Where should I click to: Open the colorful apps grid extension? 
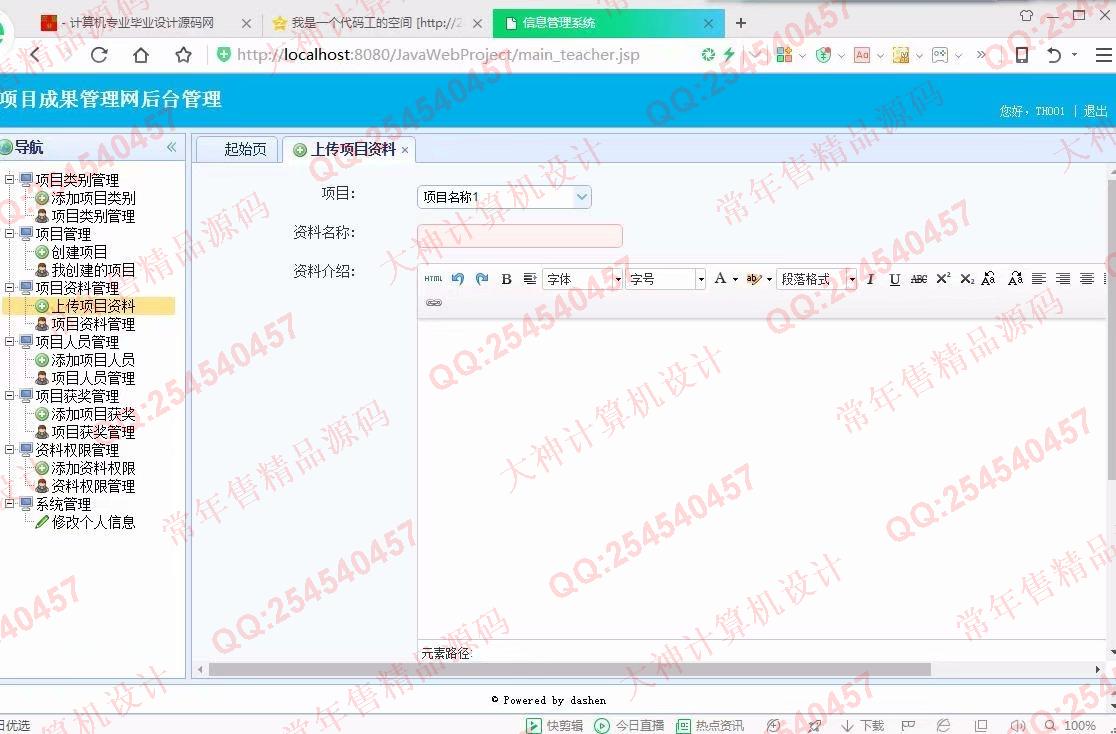[784, 55]
